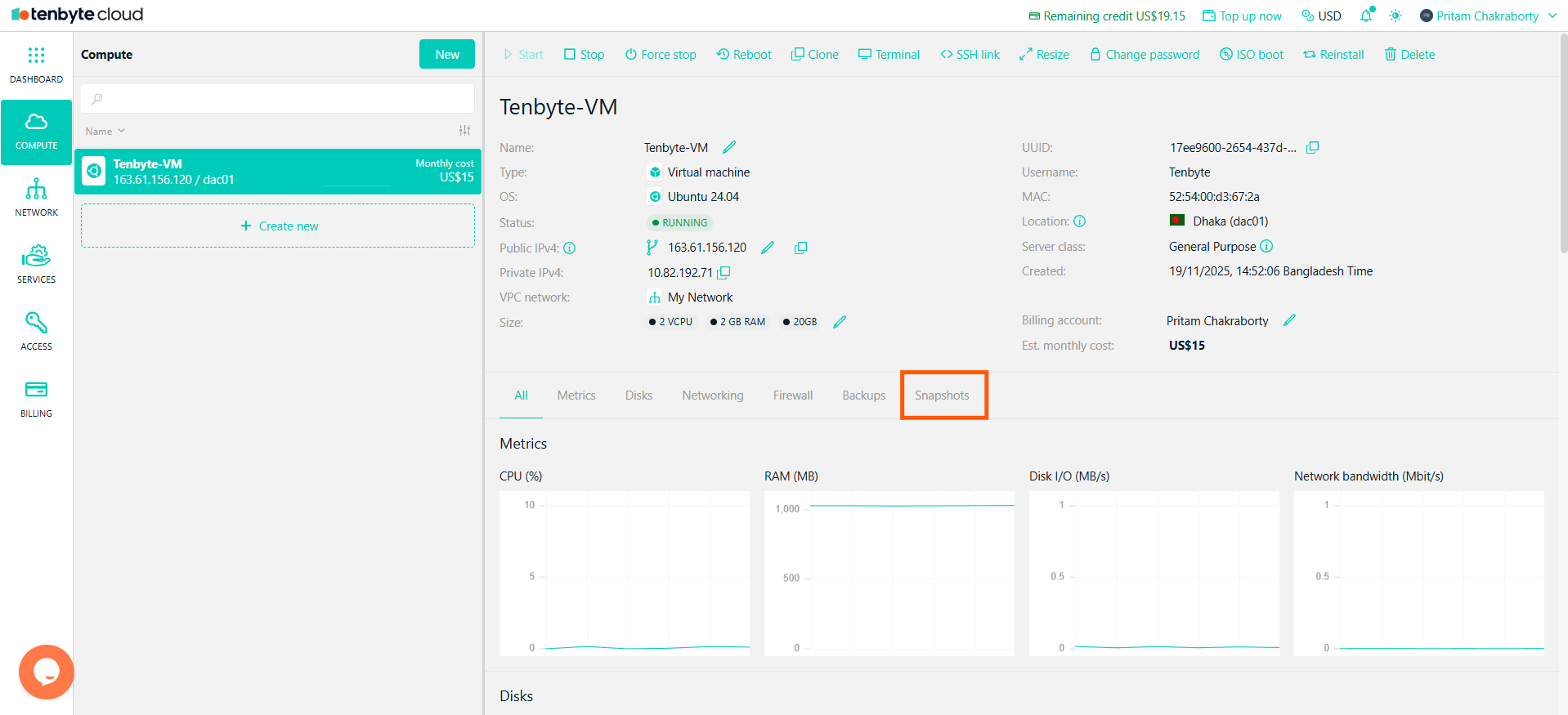Viewport: 1568px width, 715px height.
Task: Edit the billing account pencil icon
Action: (1289, 320)
